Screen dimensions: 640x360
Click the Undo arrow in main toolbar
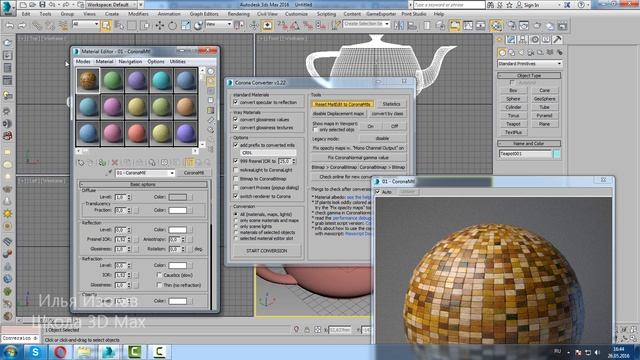click(9, 26)
